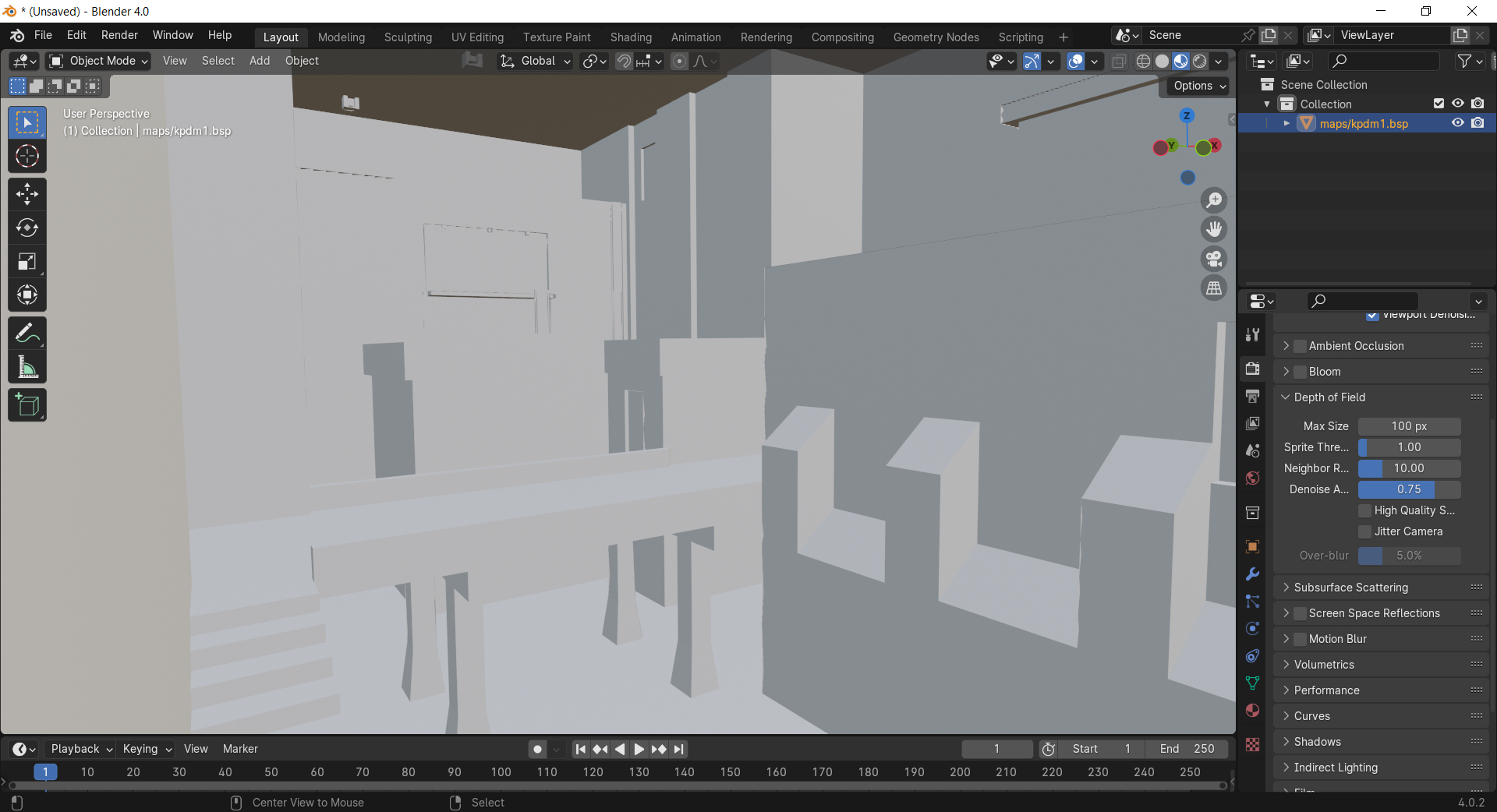The height and width of the screenshot is (812, 1497).
Task: Enable Jitter Camera checkbox
Action: 1364,531
